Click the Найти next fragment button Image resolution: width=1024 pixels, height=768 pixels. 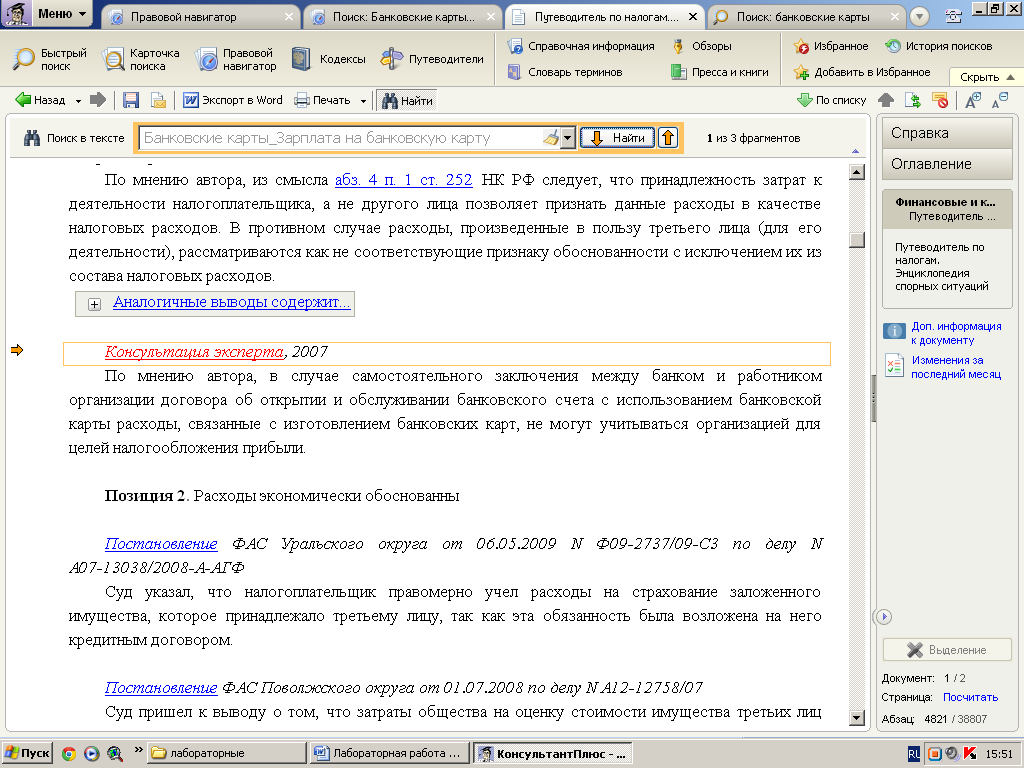point(618,138)
